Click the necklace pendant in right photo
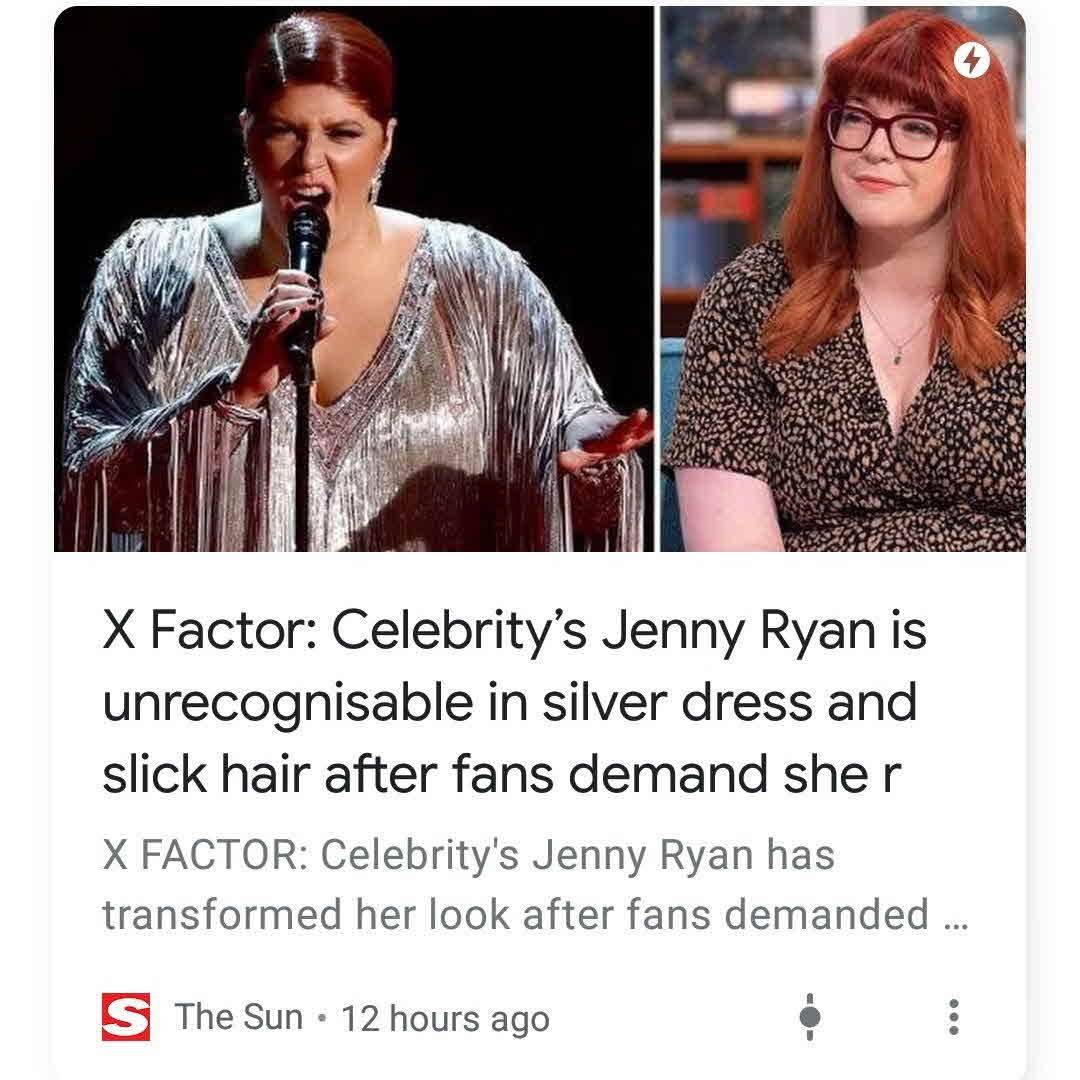Viewport: 1080px width, 1080px height. click(x=897, y=357)
